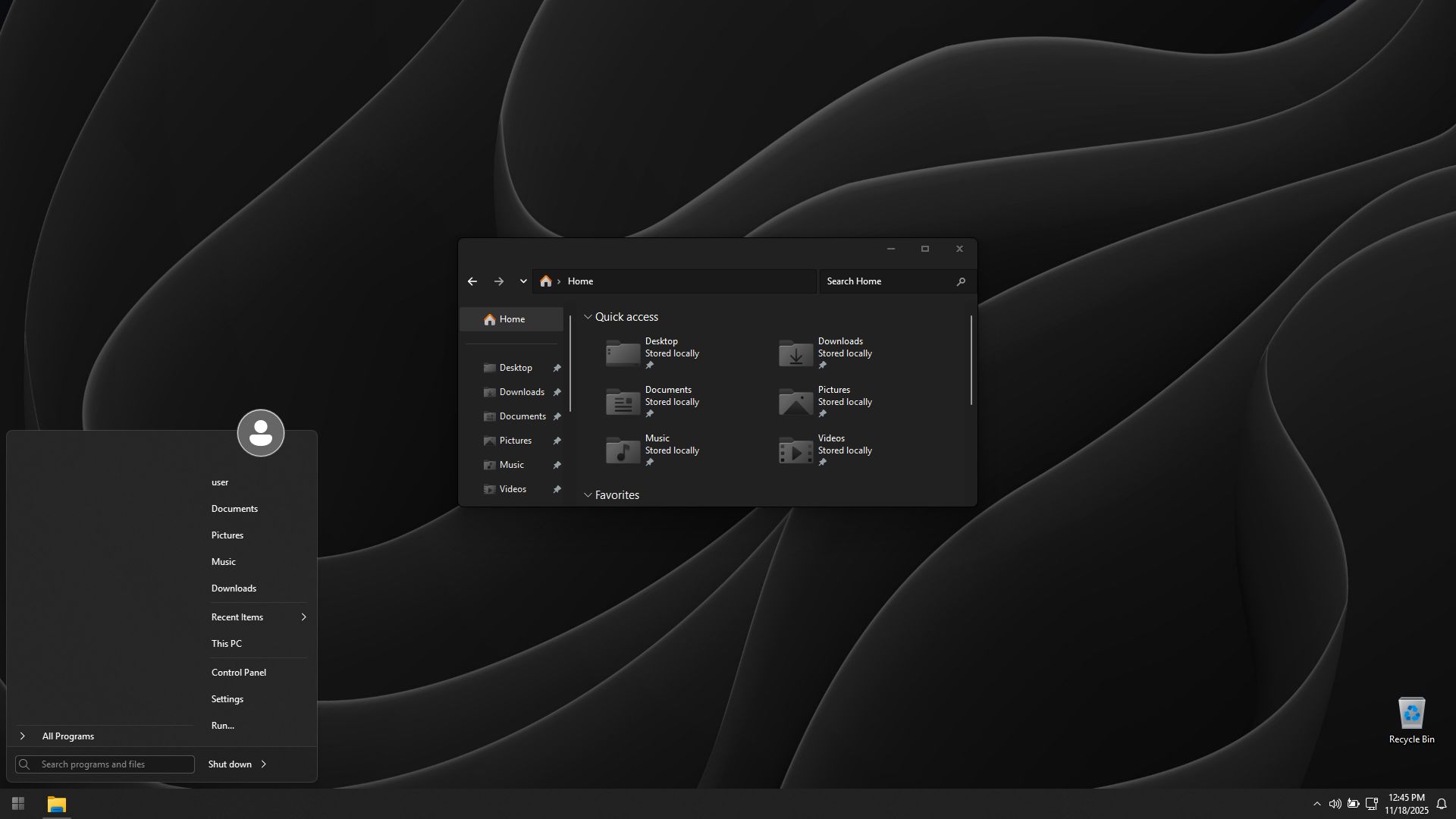Open the Downloads folder icon in Quick access
This screenshot has height=819, width=1456.
tap(795, 354)
